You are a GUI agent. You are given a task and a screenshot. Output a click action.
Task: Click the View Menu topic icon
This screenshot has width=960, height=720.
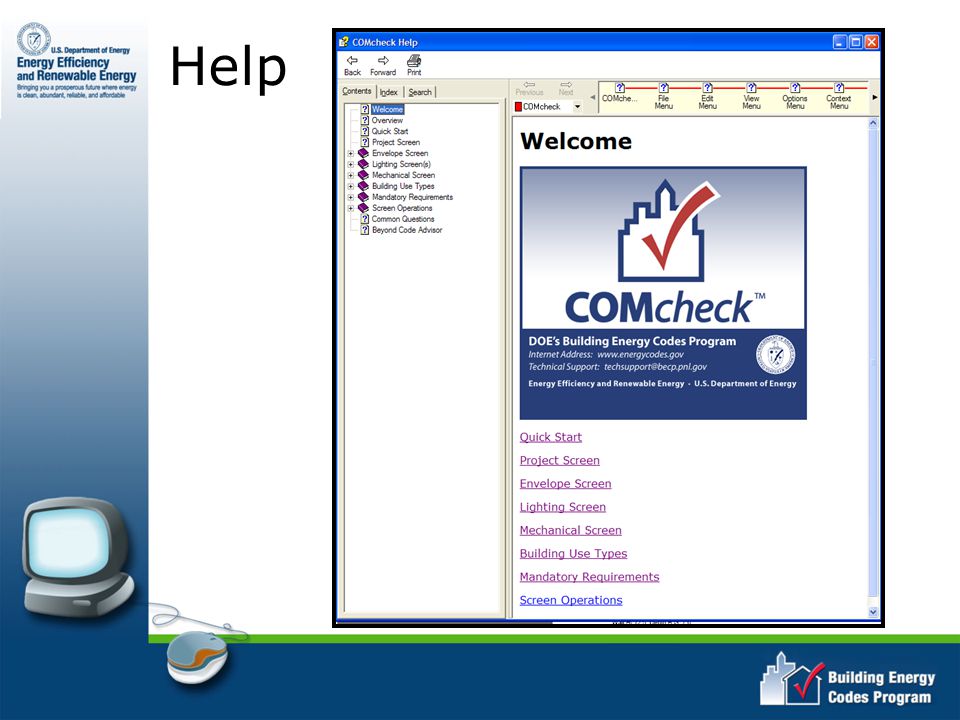(x=751, y=88)
